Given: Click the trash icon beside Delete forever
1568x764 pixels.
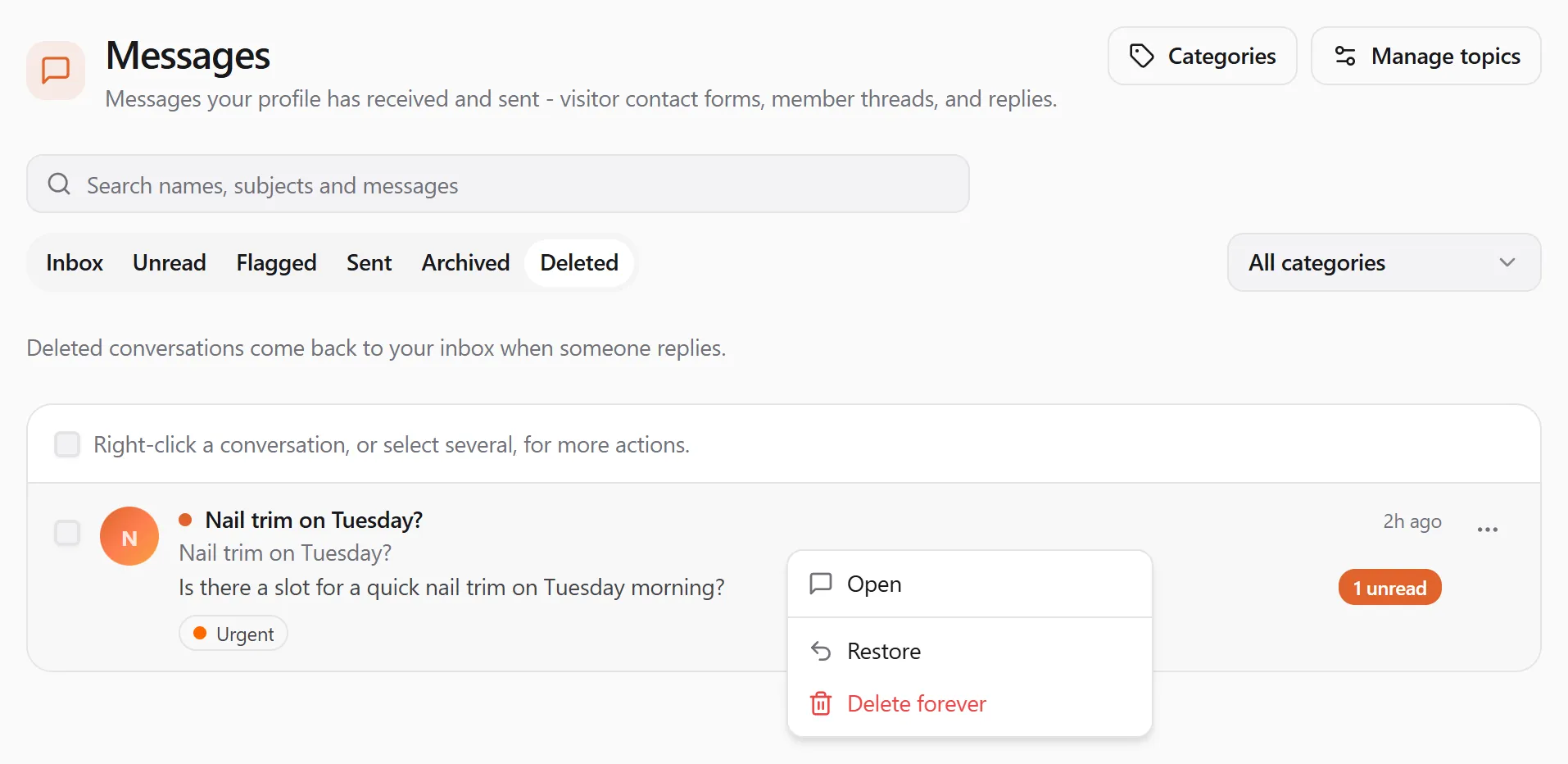Looking at the screenshot, I should (x=821, y=703).
